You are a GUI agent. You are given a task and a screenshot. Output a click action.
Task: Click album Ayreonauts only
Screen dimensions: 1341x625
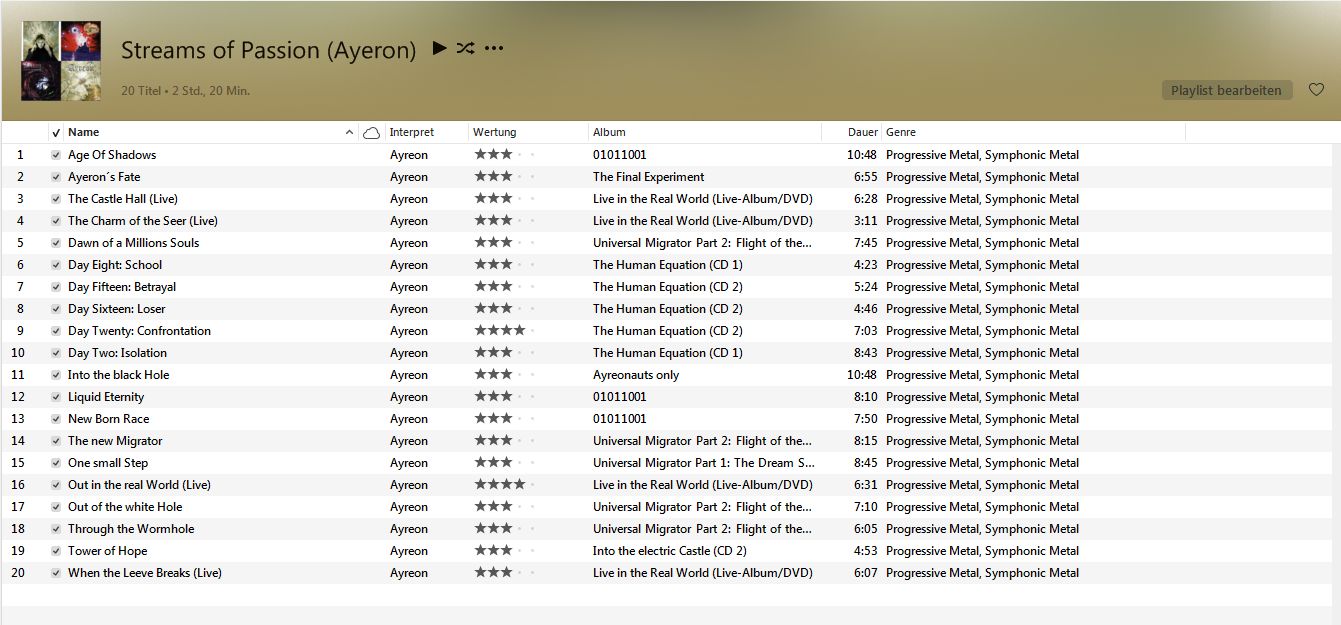(636, 375)
